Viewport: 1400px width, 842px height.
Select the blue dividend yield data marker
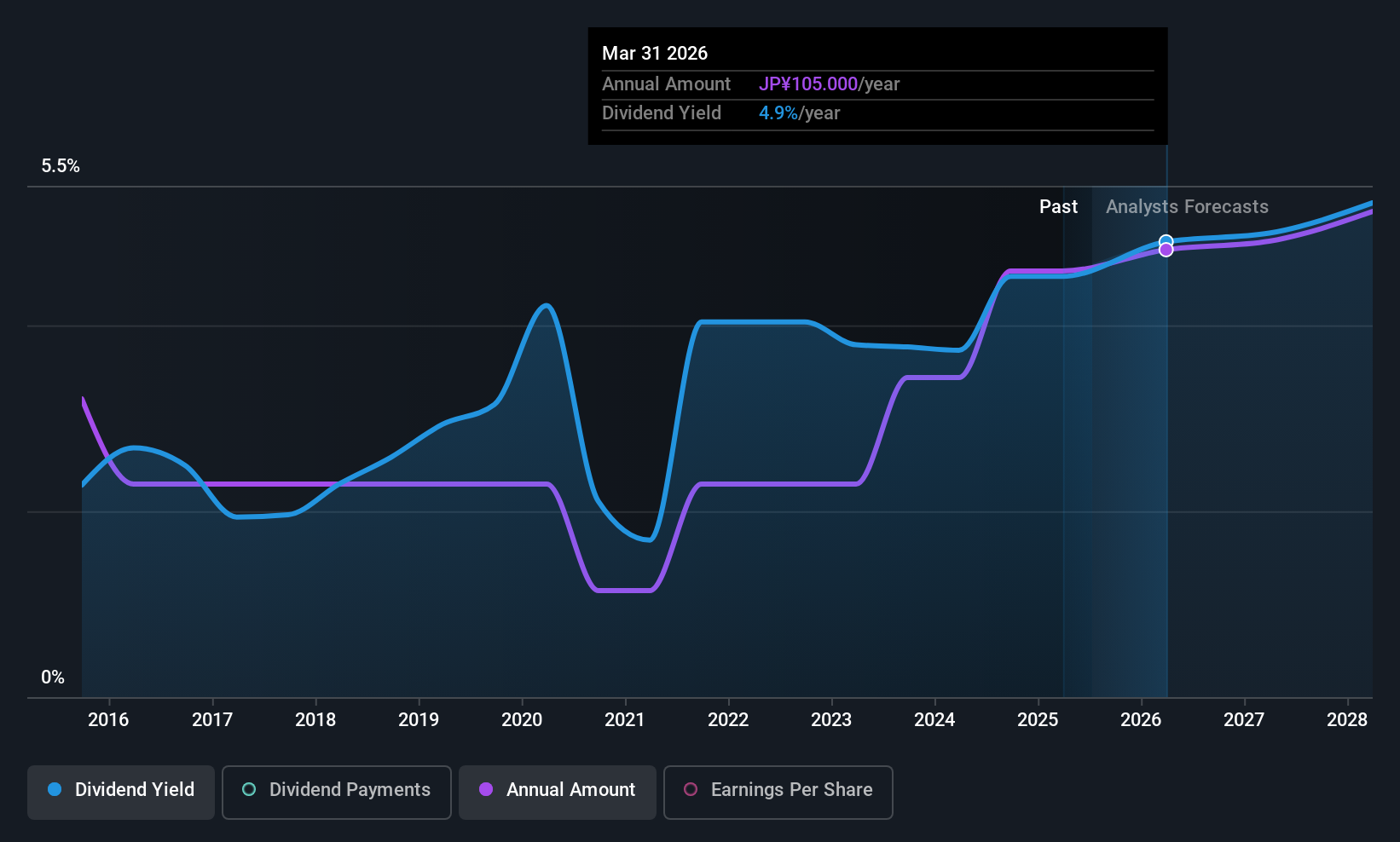click(1166, 241)
